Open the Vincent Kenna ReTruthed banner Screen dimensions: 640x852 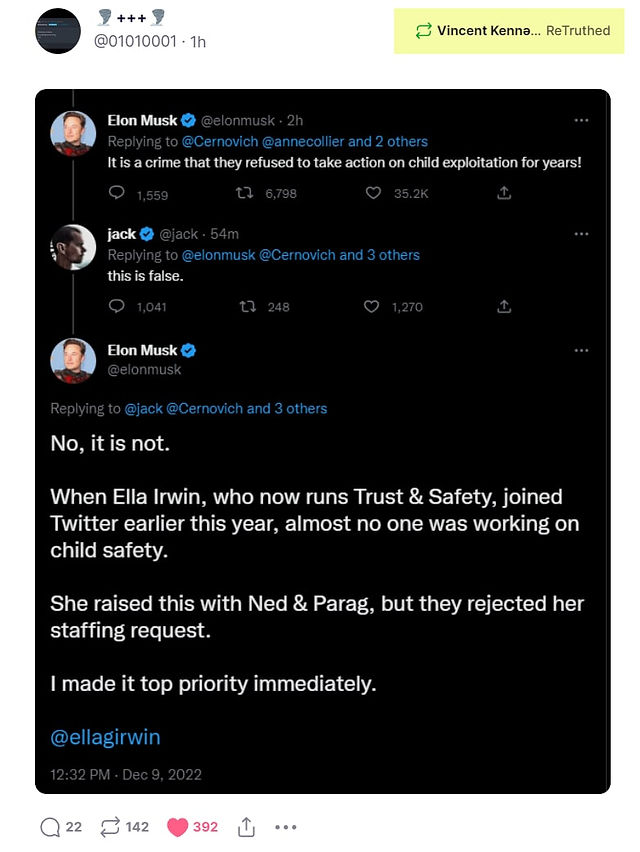pyautogui.click(x=509, y=31)
